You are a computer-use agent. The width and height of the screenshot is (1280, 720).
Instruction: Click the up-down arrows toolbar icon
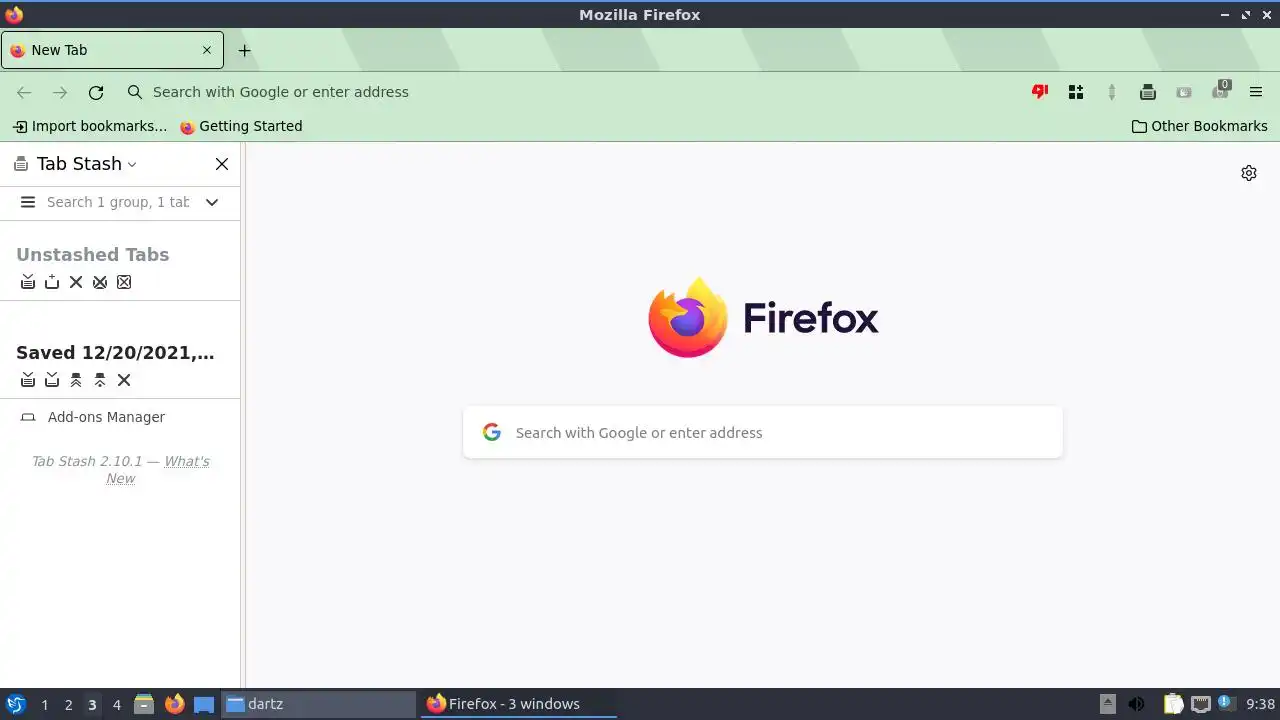click(x=1112, y=92)
